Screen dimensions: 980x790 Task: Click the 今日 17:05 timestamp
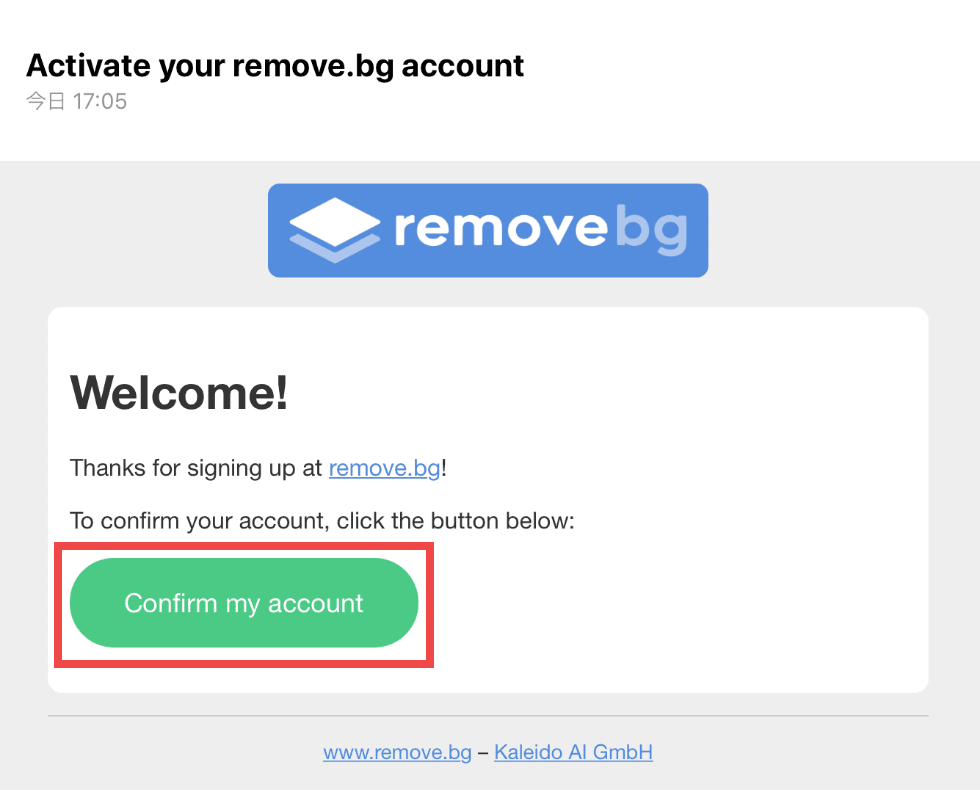pos(76,101)
